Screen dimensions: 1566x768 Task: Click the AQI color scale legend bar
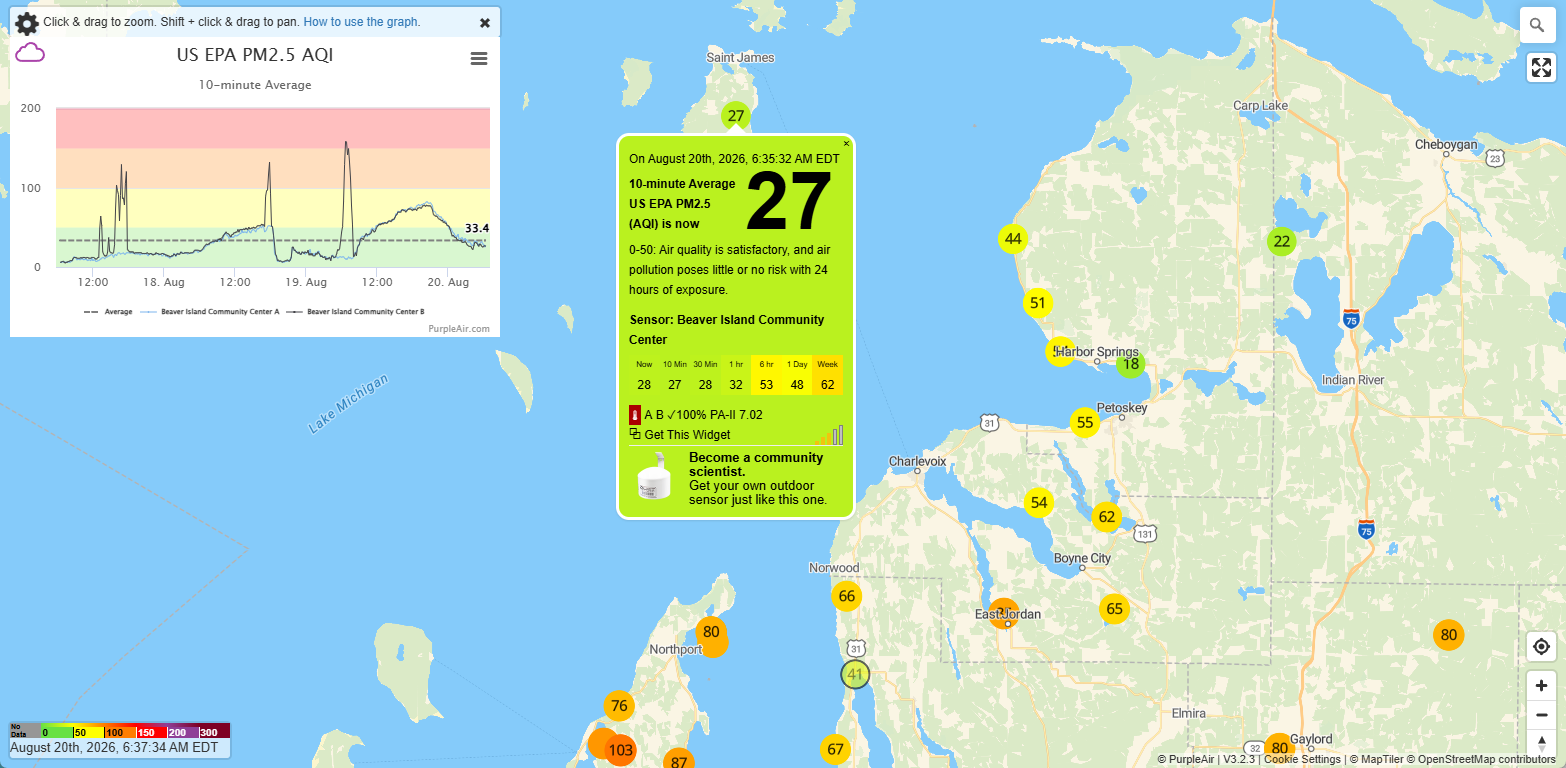[120, 731]
